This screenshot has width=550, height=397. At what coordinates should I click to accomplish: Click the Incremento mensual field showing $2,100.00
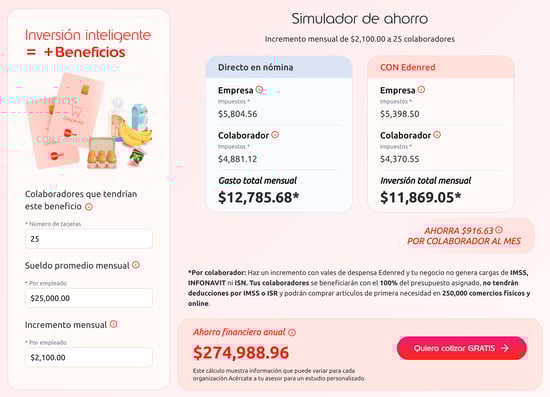89,357
